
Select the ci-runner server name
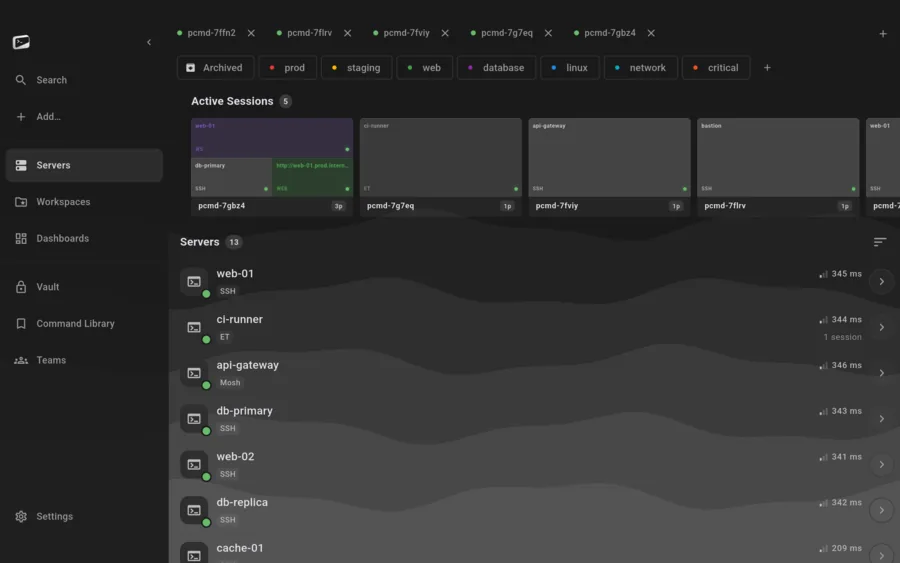239,320
